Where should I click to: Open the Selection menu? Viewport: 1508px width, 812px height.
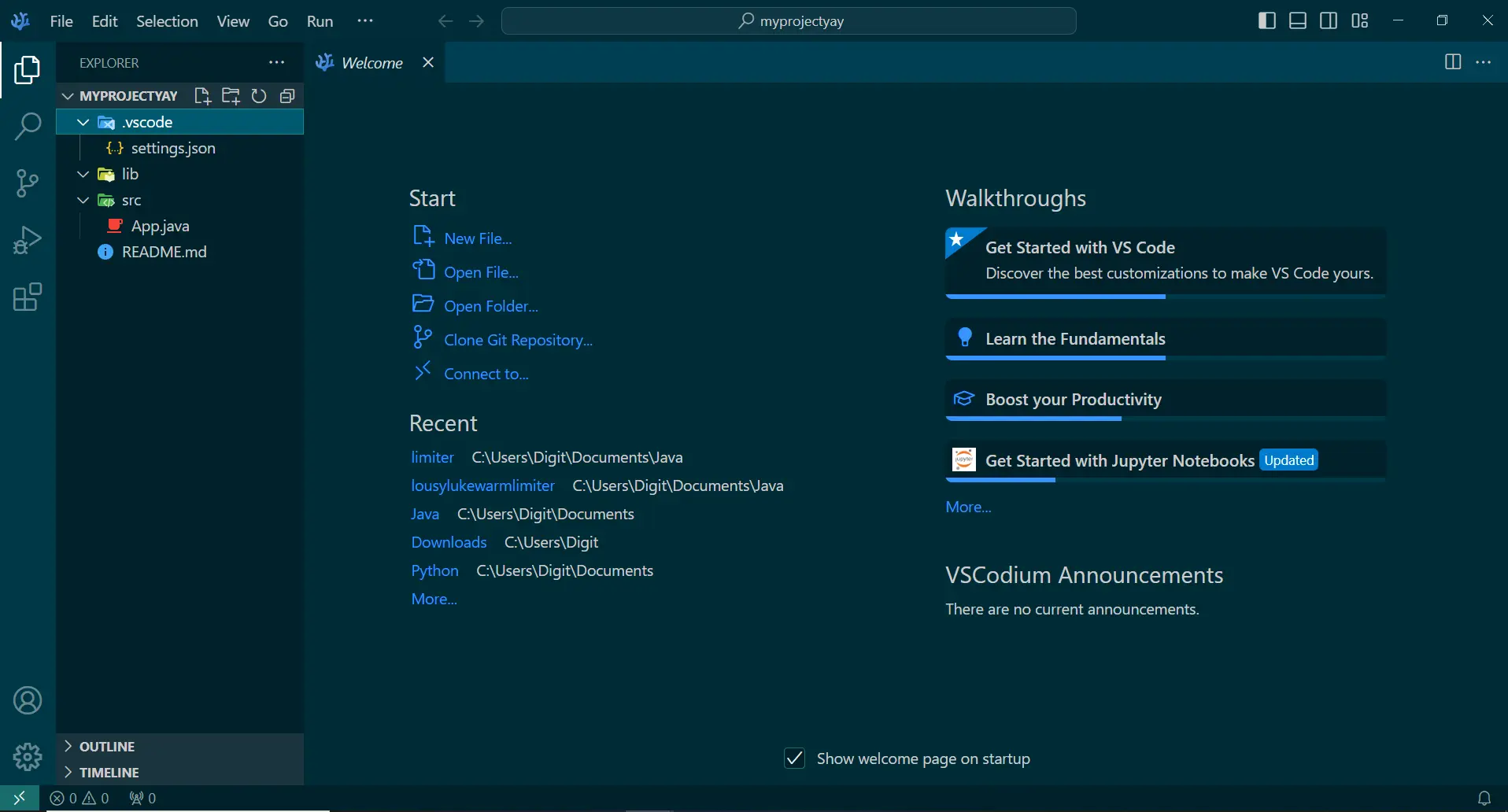(167, 21)
